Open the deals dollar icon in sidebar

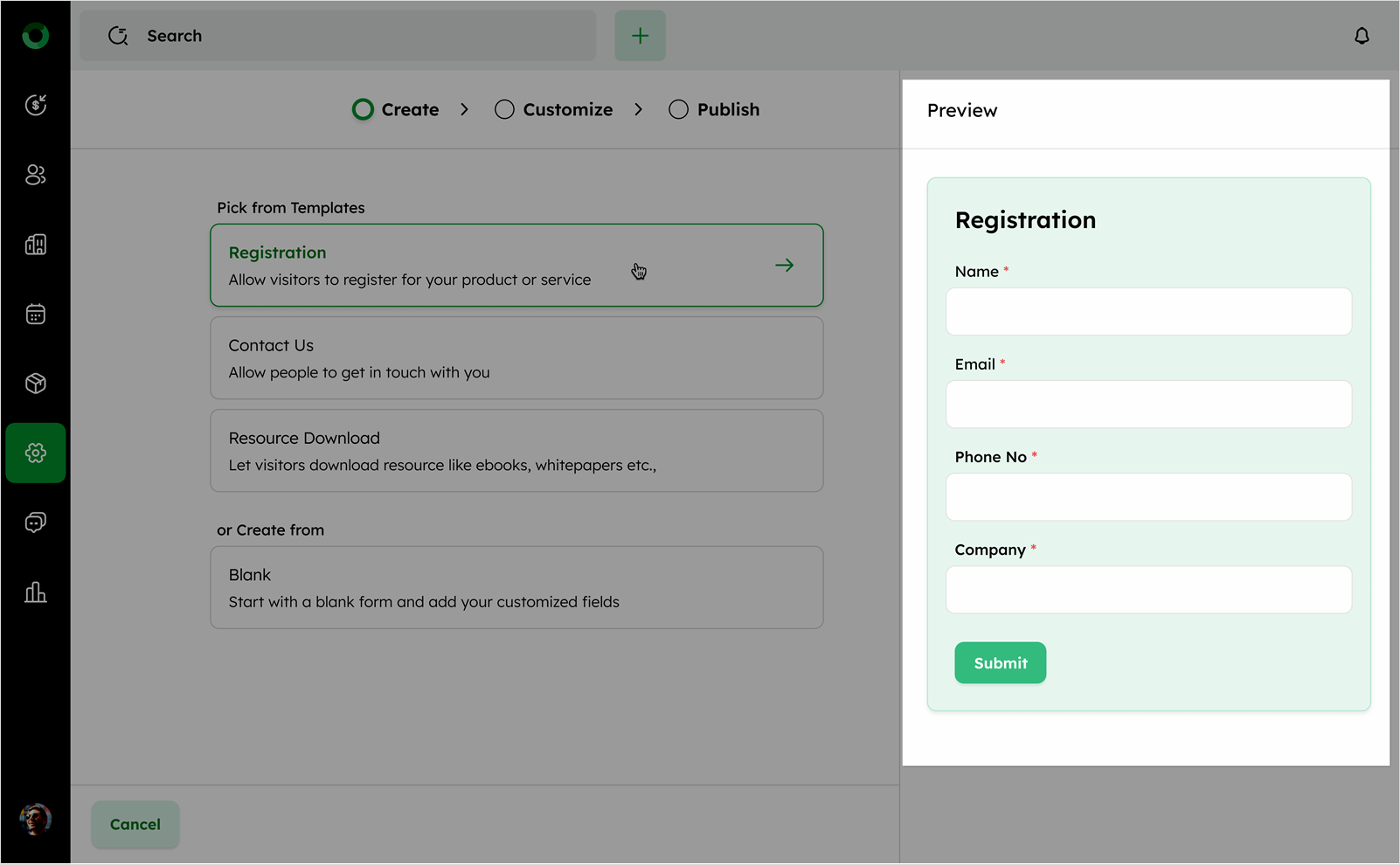click(x=35, y=105)
